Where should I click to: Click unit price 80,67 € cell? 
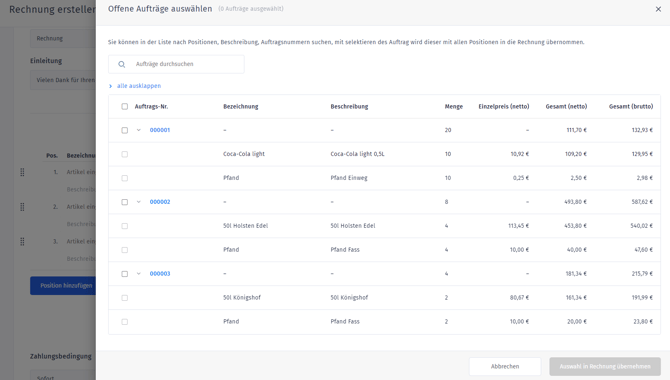pyautogui.click(x=519, y=298)
